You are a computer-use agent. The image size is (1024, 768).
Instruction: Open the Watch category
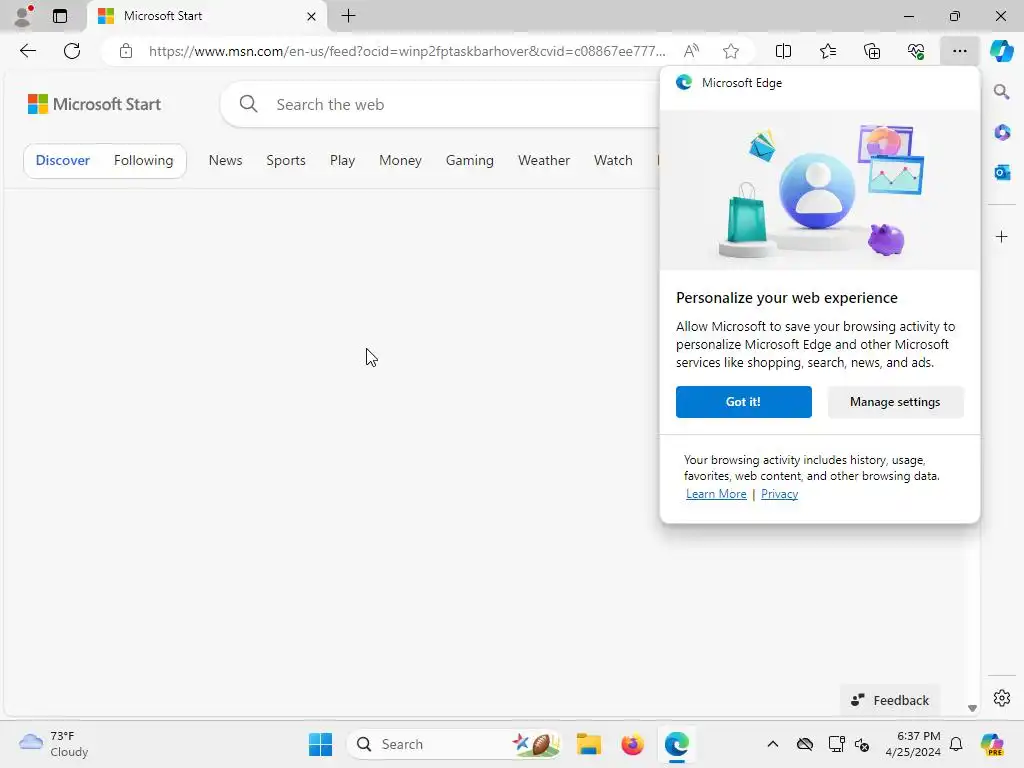613,161
